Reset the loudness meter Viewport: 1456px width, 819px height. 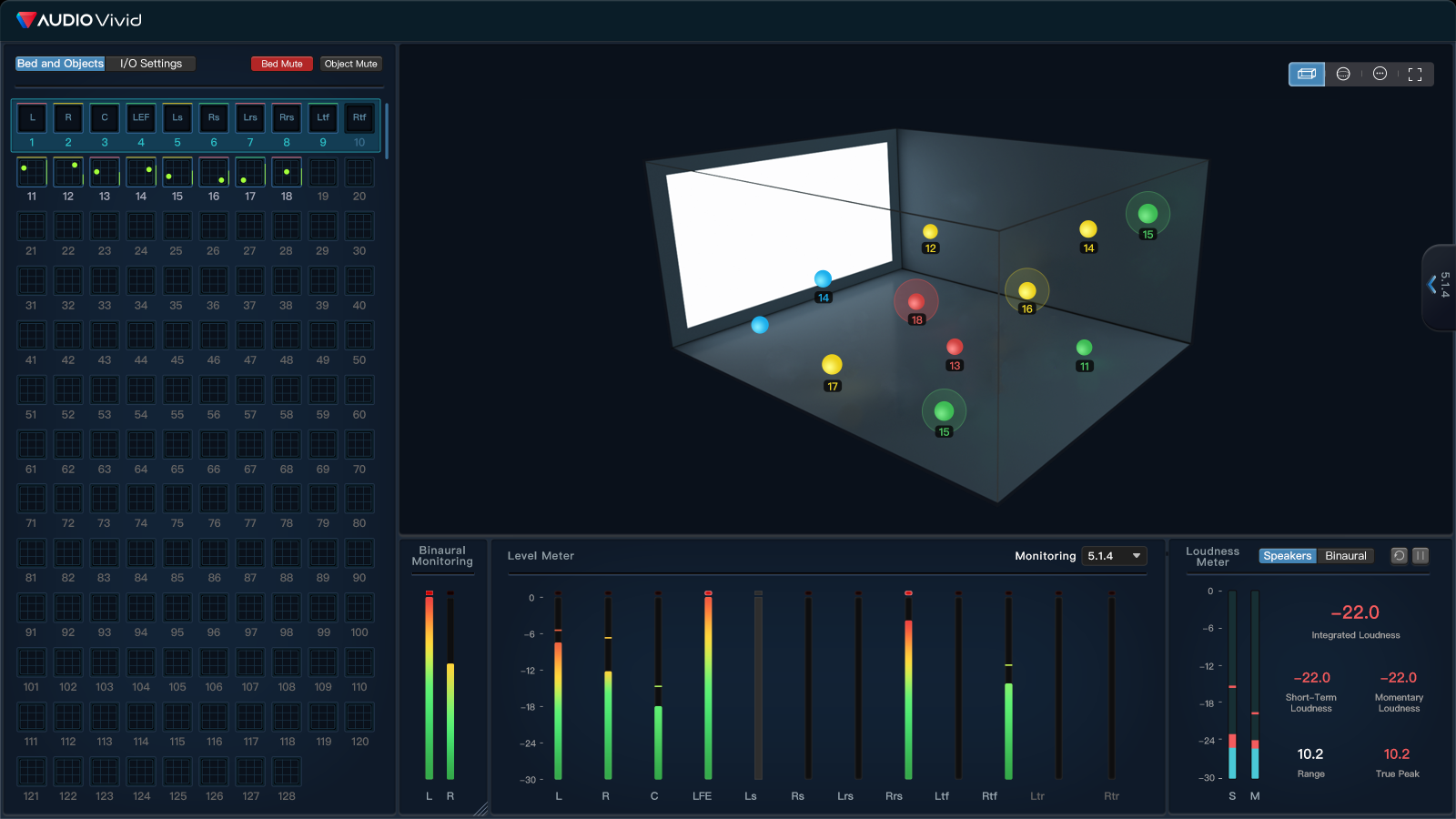coord(1400,556)
